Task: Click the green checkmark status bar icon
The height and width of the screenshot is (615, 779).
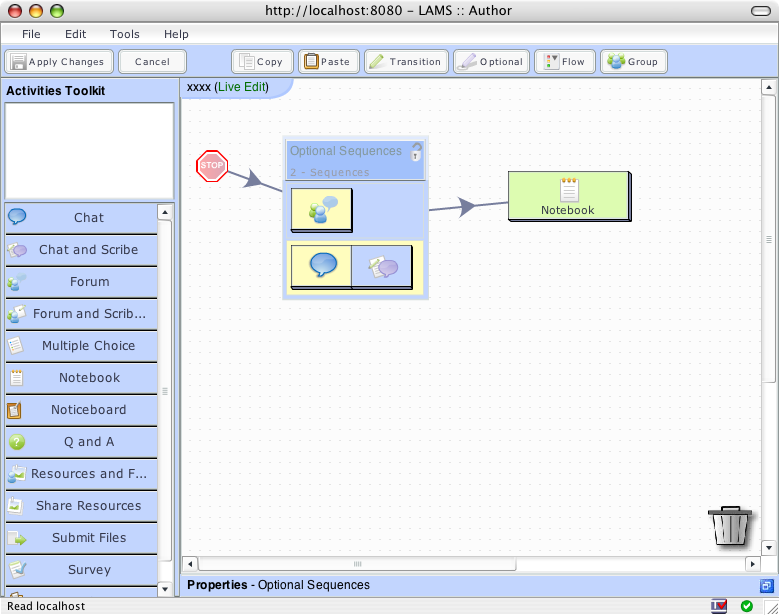Action: pos(747,606)
